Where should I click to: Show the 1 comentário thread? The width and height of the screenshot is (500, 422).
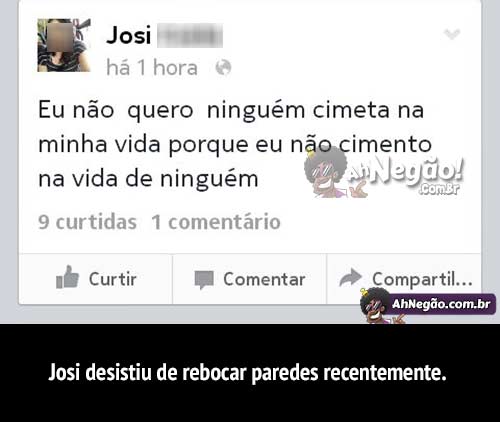tap(216, 222)
